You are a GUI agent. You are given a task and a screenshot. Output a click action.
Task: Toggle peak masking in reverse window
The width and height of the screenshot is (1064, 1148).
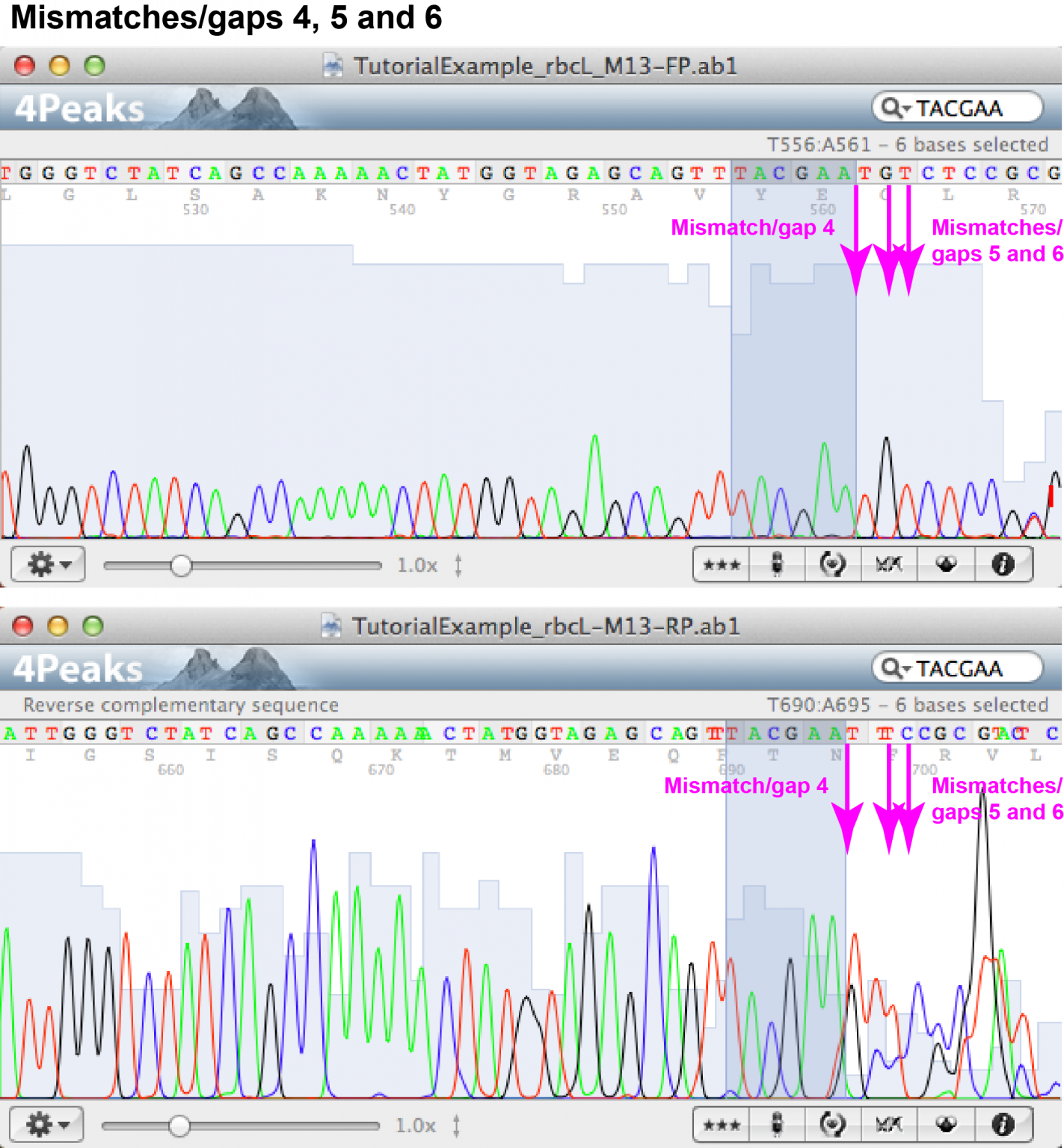945,1124
